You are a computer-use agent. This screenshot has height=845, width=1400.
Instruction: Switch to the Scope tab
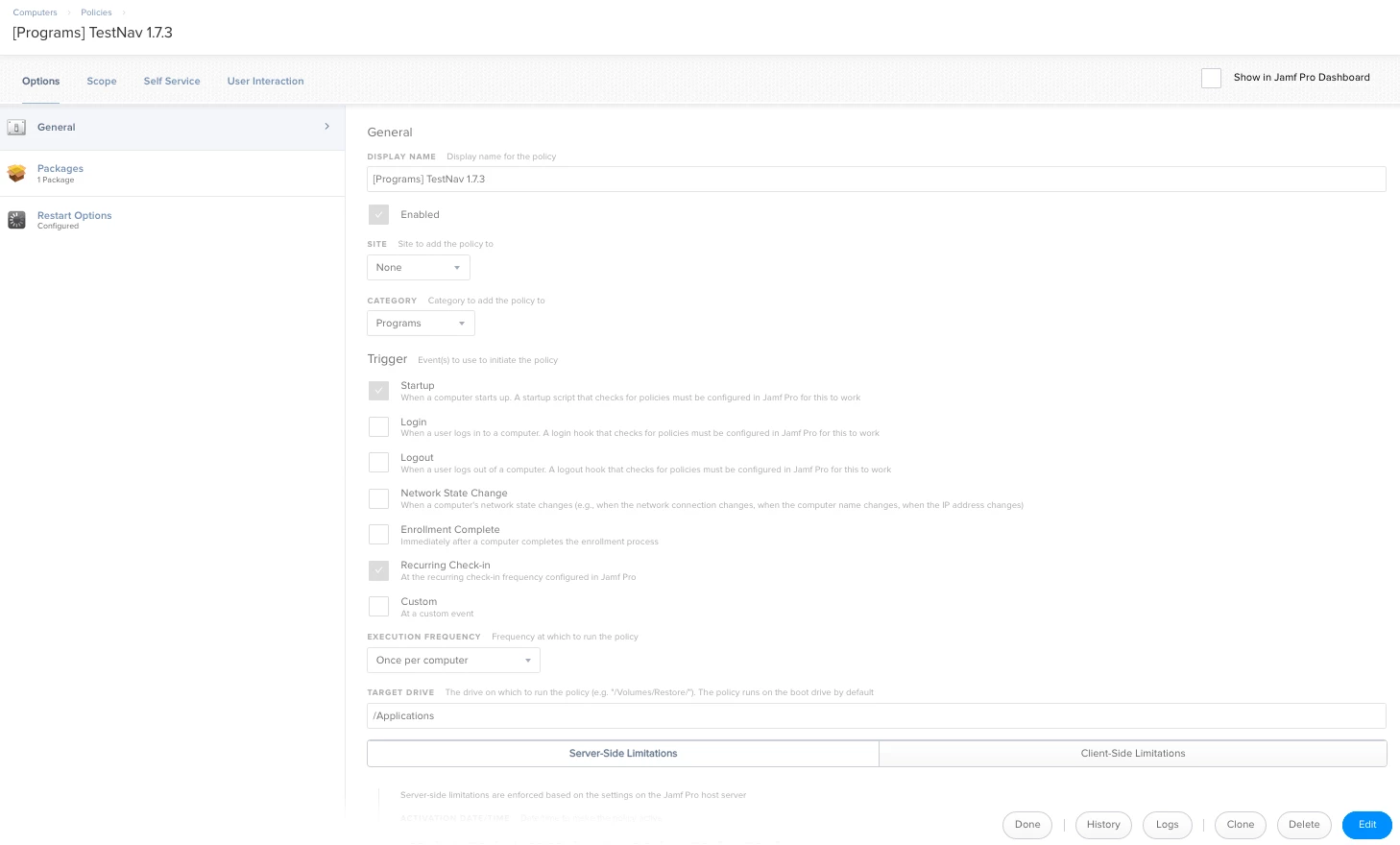click(102, 82)
